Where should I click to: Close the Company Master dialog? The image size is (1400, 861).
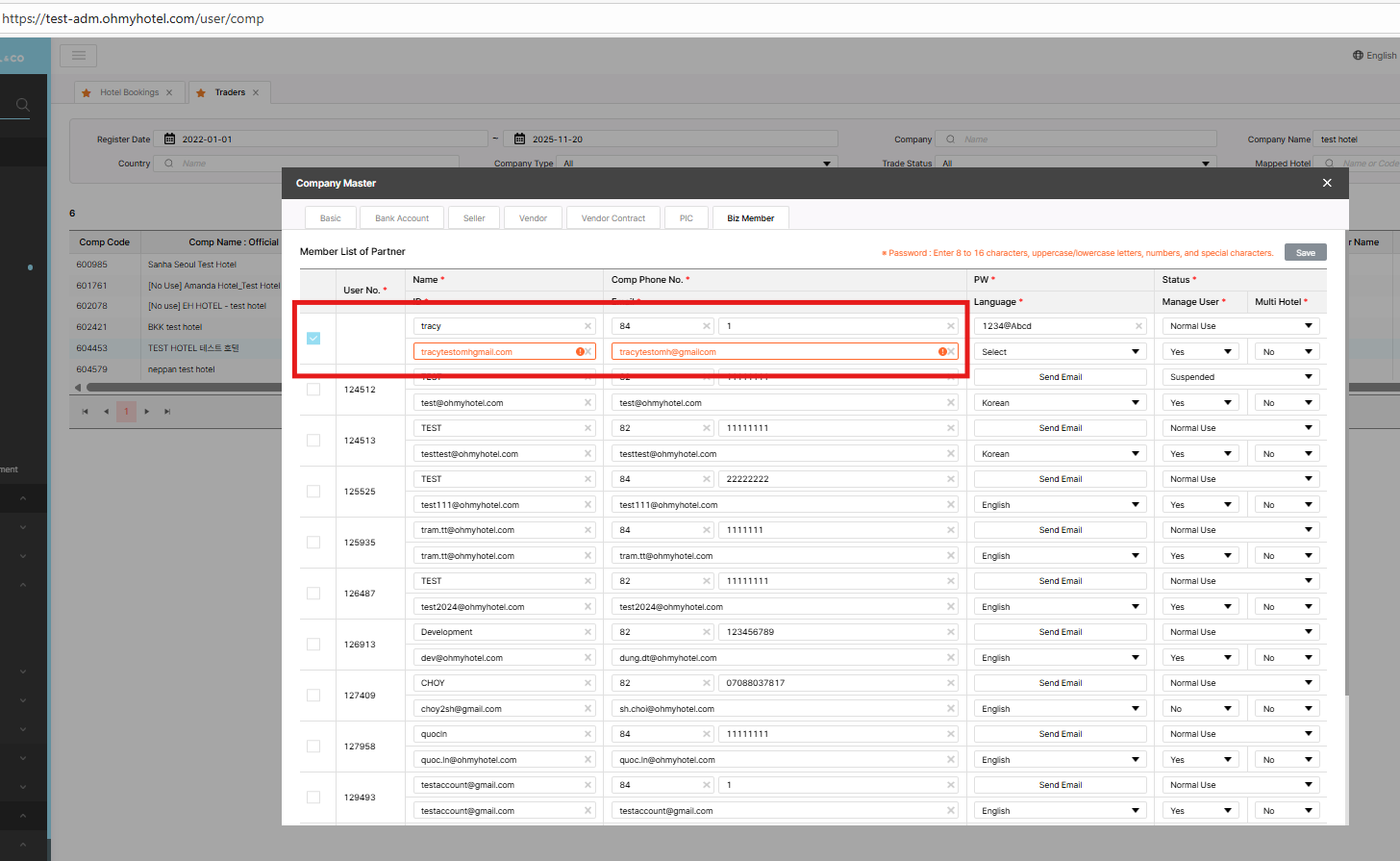(x=1327, y=183)
